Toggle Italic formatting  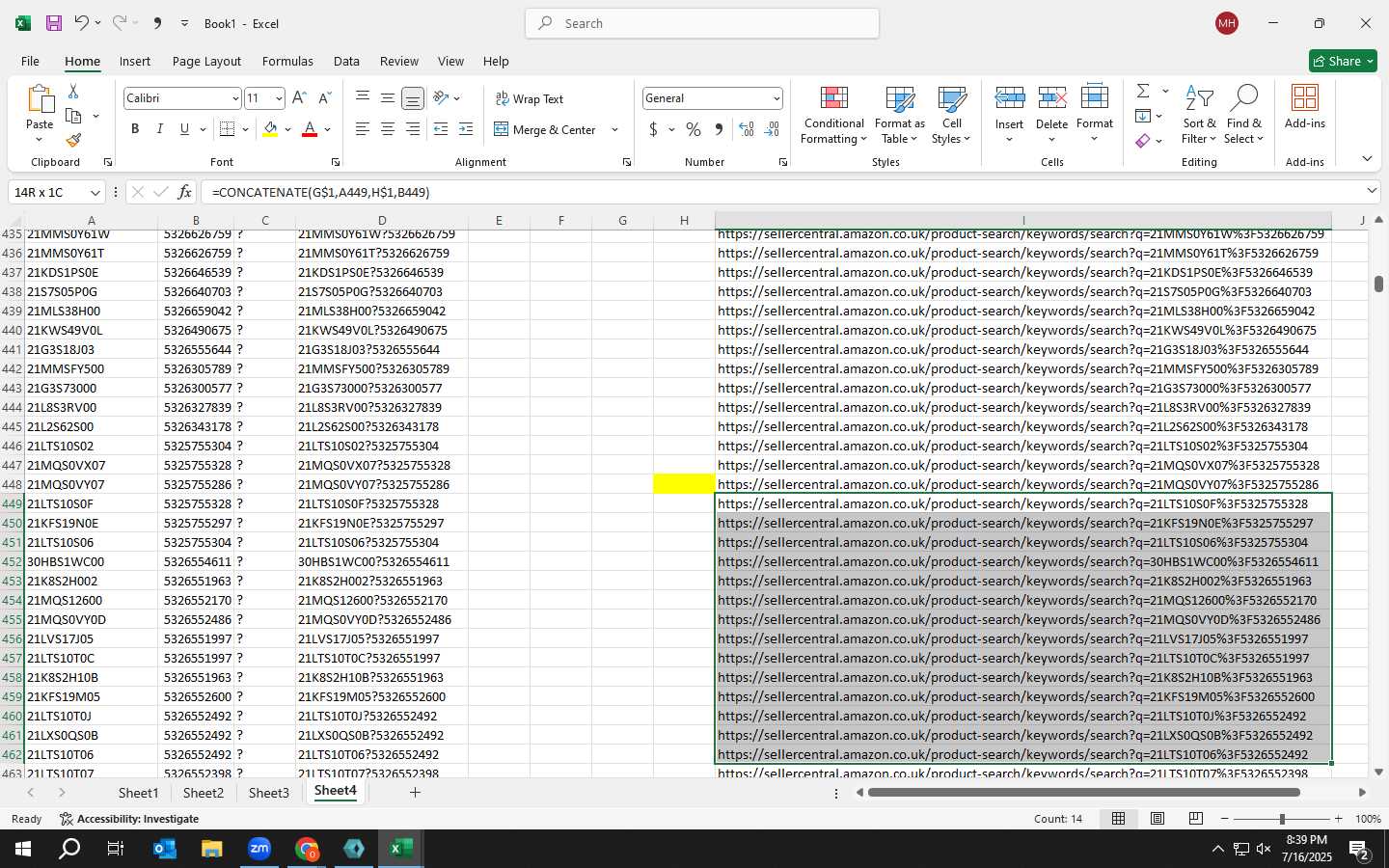pyautogui.click(x=159, y=129)
